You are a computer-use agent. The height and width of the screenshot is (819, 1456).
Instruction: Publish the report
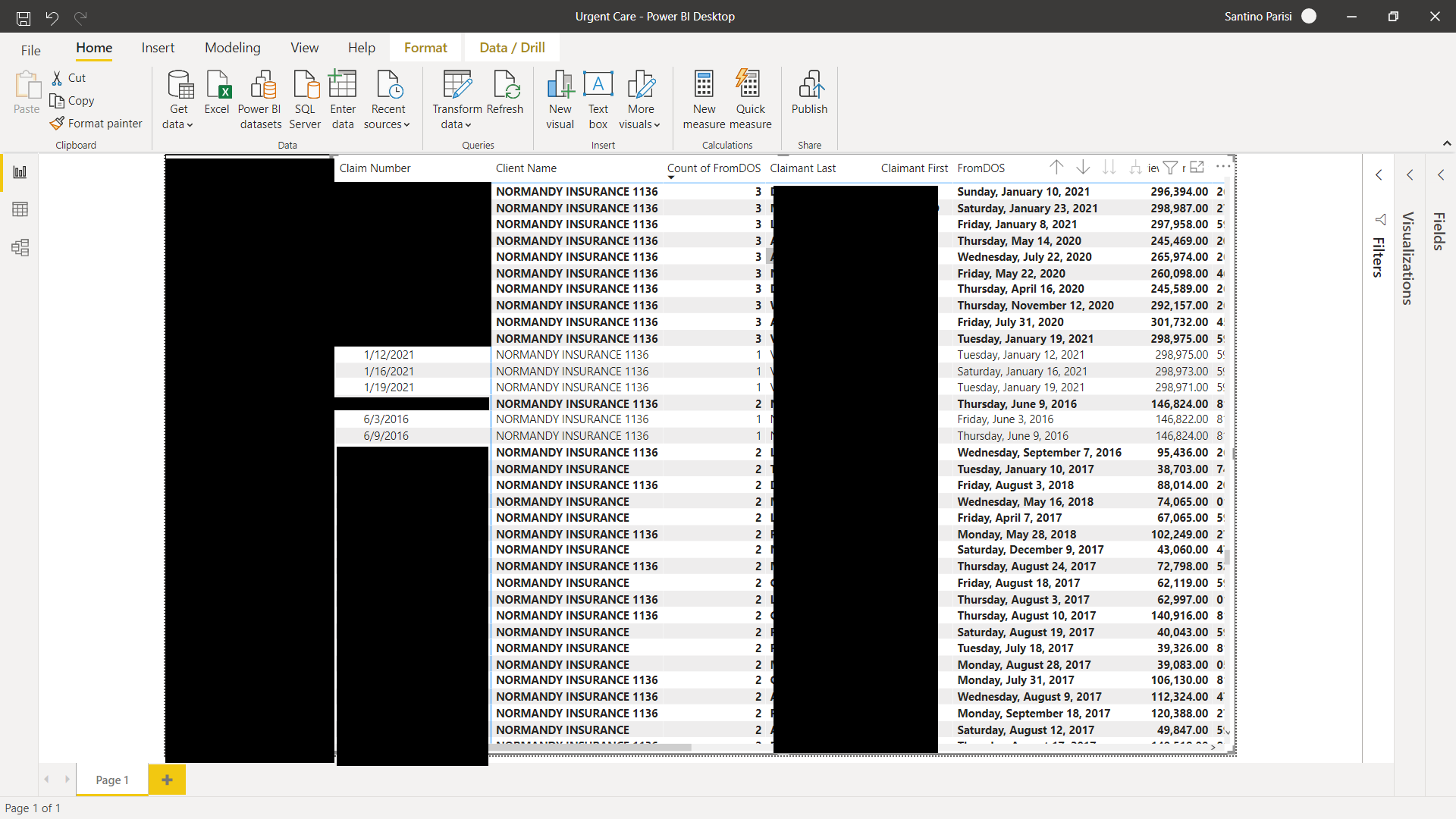pyautogui.click(x=810, y=93)
